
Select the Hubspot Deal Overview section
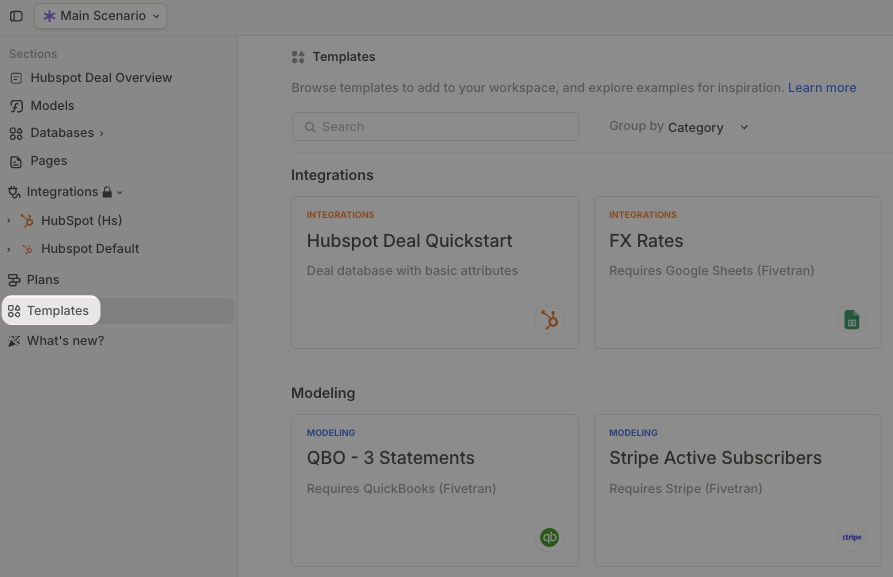[101, 77]
